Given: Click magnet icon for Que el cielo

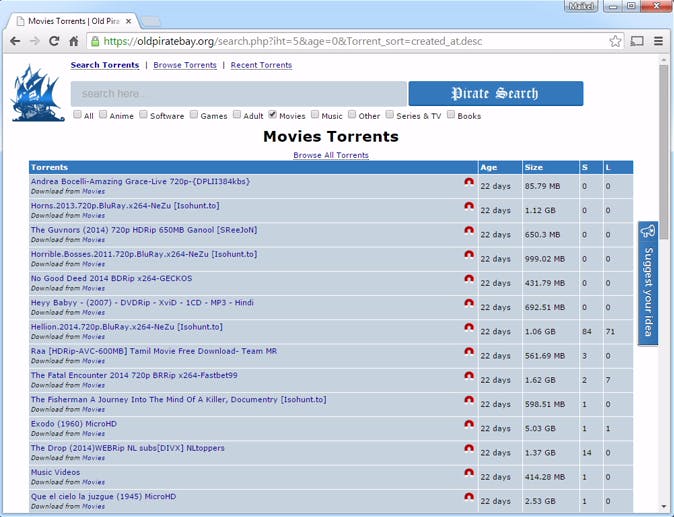Looking at the screenshot, I should [469, 496].
